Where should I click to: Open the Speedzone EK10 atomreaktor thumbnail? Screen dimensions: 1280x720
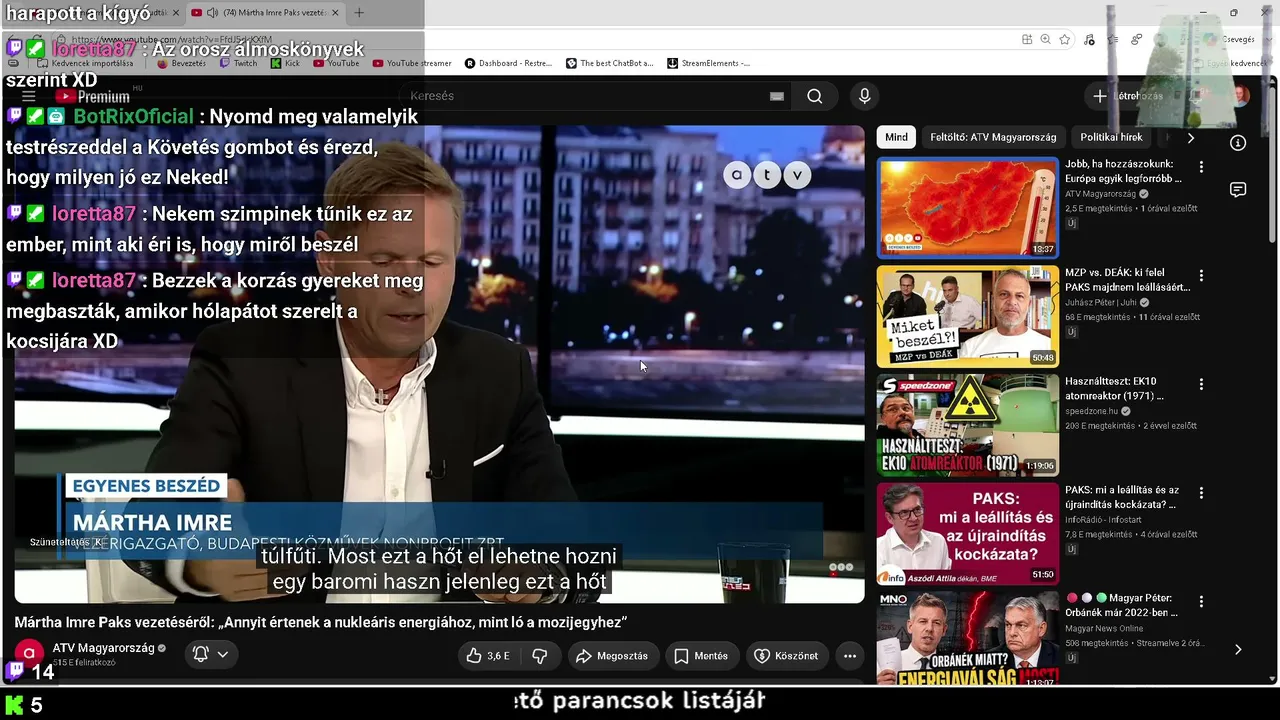click(967, 425)
